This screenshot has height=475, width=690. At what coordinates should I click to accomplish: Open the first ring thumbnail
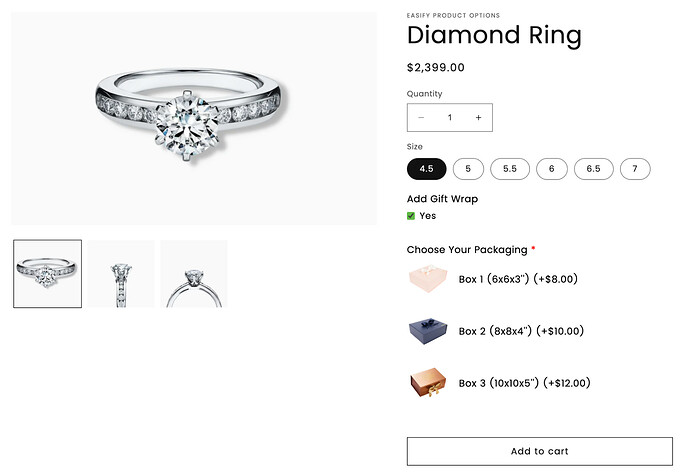[x=48, y=274]
